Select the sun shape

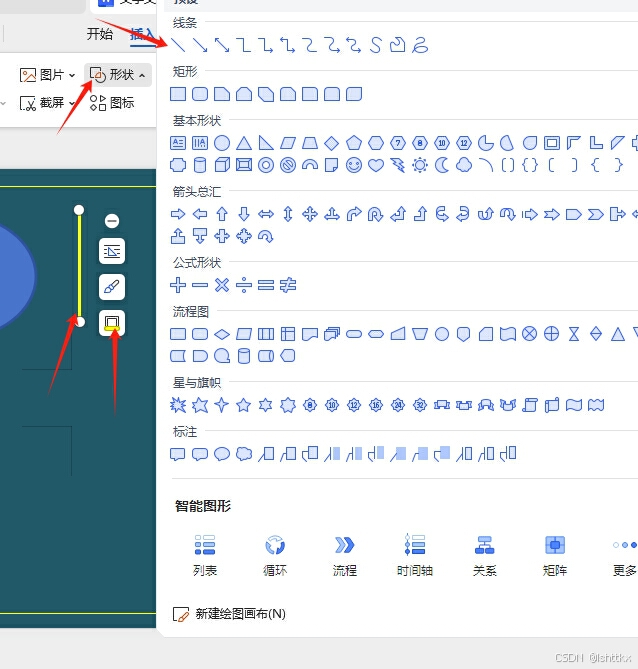[420, 165]
